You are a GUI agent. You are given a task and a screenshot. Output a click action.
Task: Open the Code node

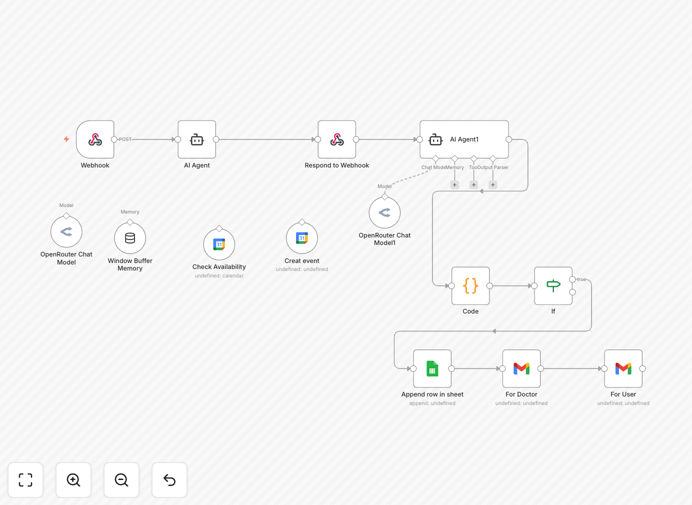click(x=470, y=286)
